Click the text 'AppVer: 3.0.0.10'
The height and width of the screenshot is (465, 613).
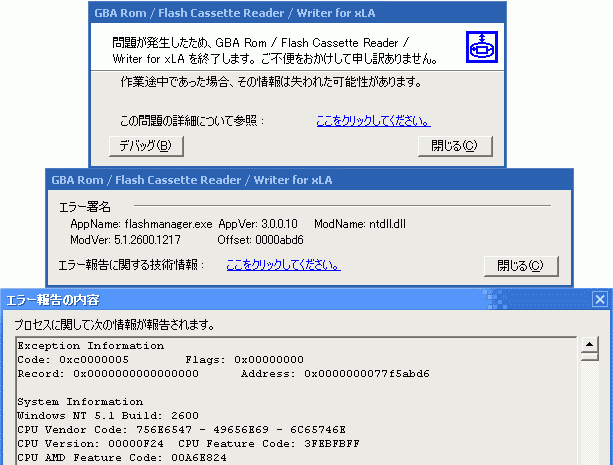point(258,224)
